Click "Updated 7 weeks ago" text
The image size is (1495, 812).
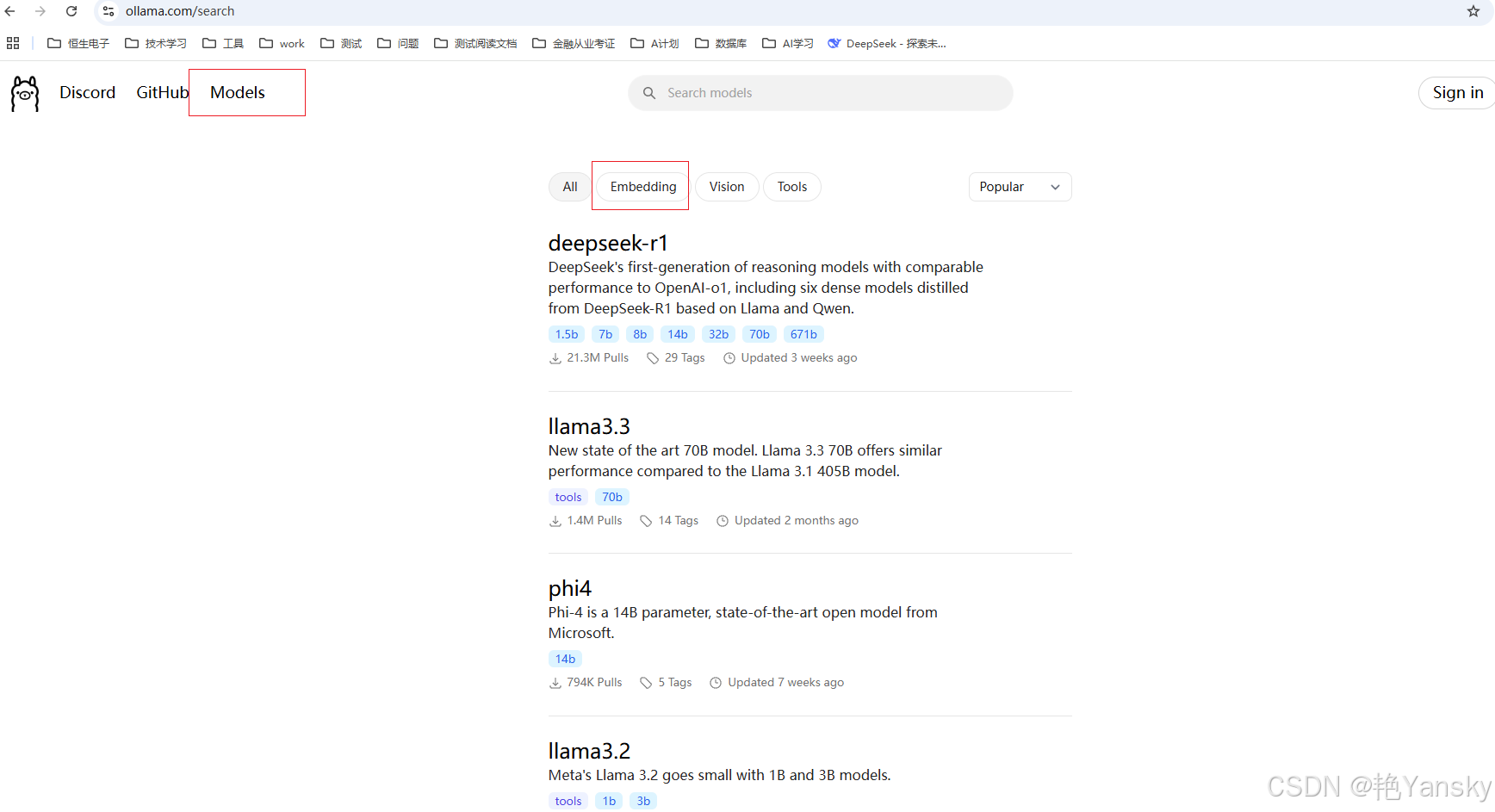(786, 683)
